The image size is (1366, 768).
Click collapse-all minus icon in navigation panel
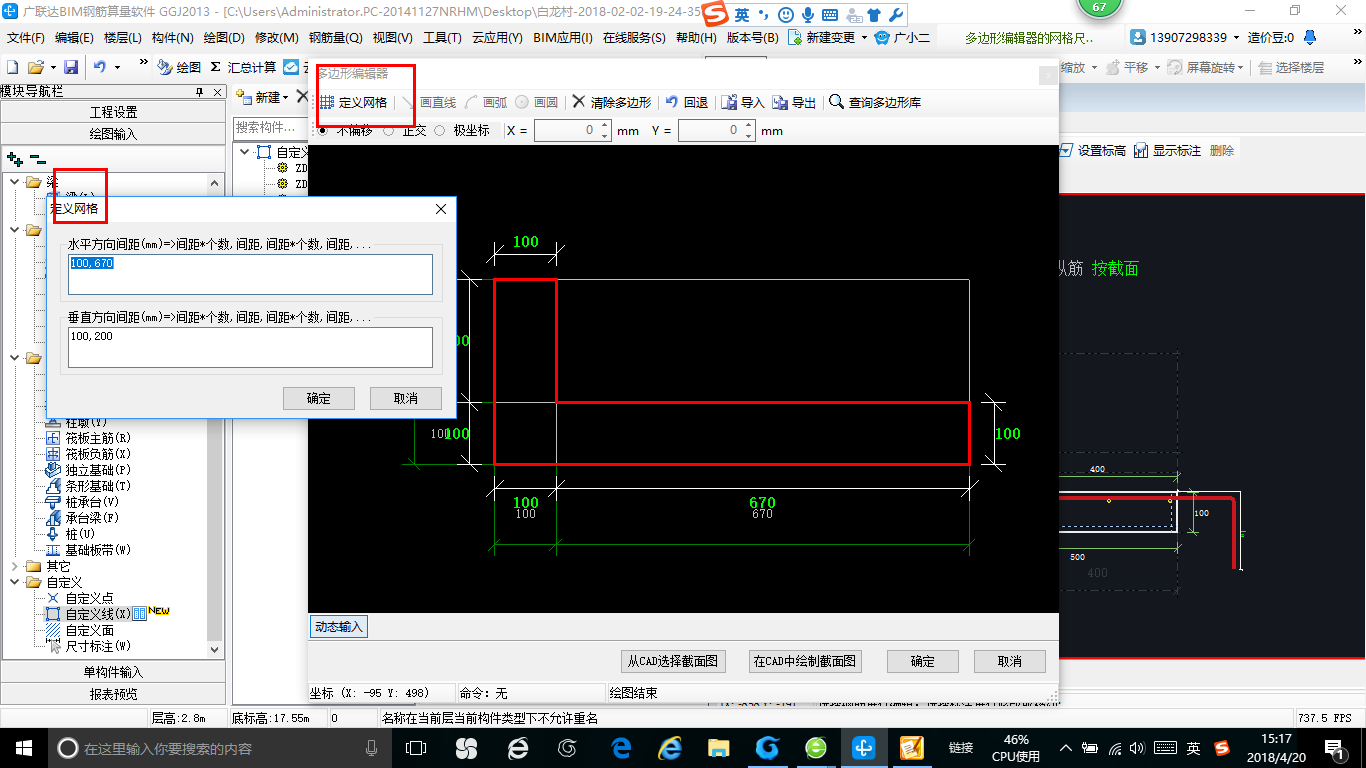pos(37,158)
